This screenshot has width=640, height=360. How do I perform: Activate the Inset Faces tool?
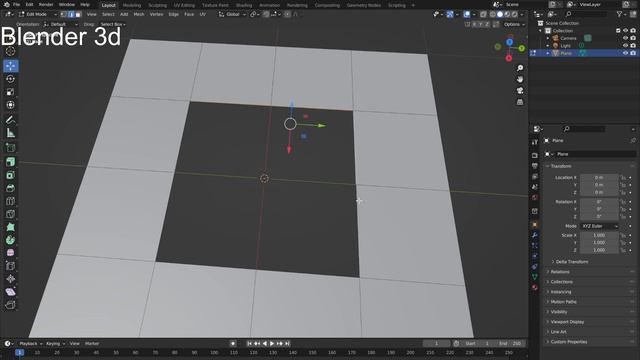pos(11,175)
